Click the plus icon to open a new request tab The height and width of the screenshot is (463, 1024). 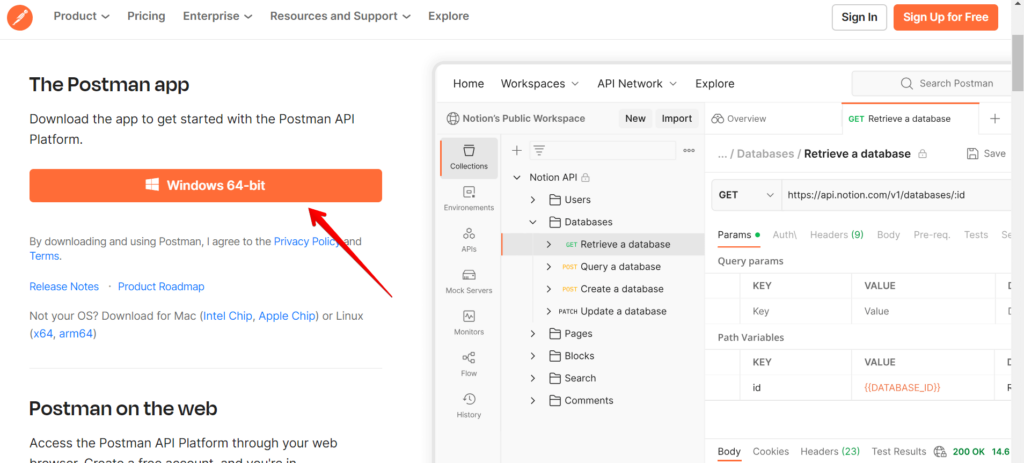coord(995,119)
